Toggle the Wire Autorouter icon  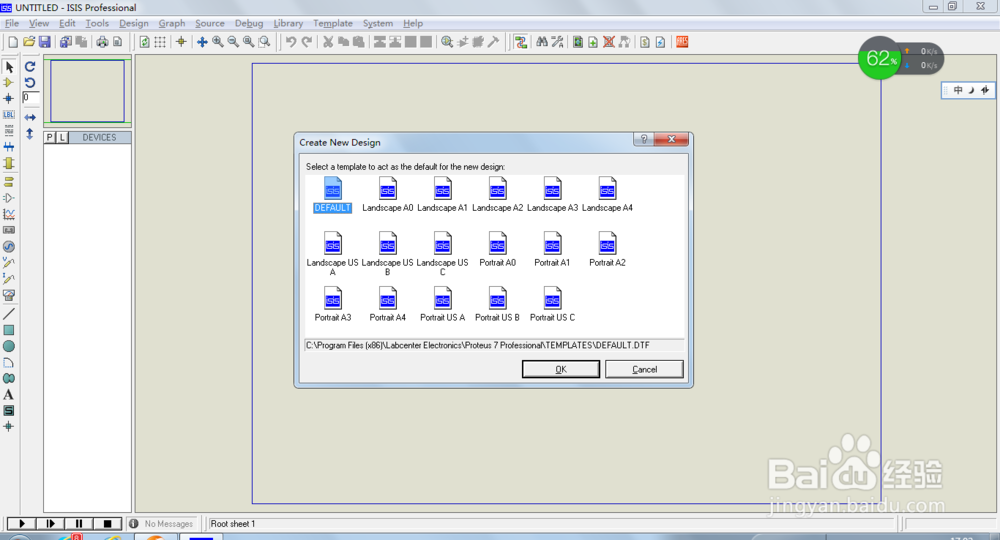(521, 42)
